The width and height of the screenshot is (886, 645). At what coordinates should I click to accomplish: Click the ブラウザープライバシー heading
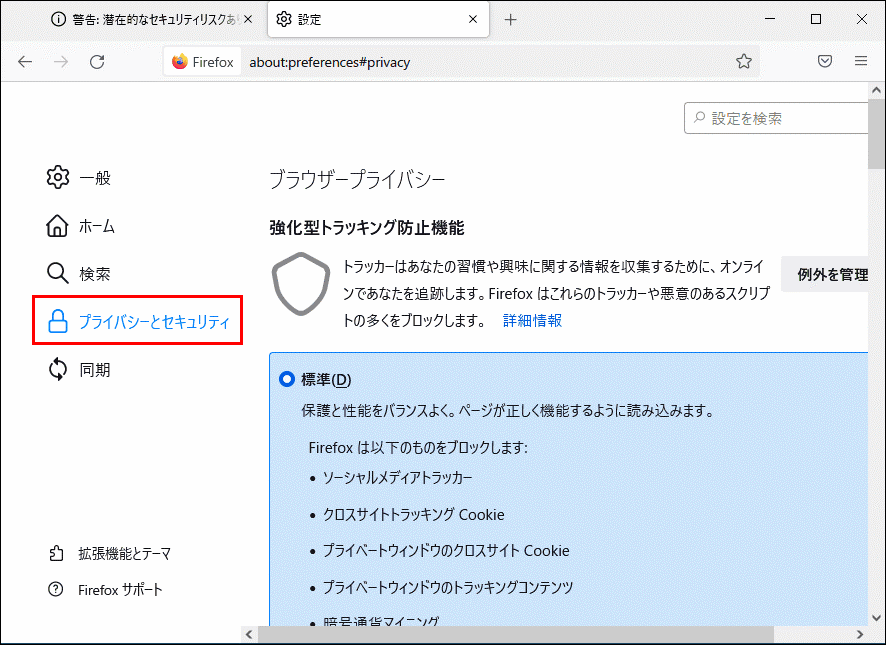point(357,180)
